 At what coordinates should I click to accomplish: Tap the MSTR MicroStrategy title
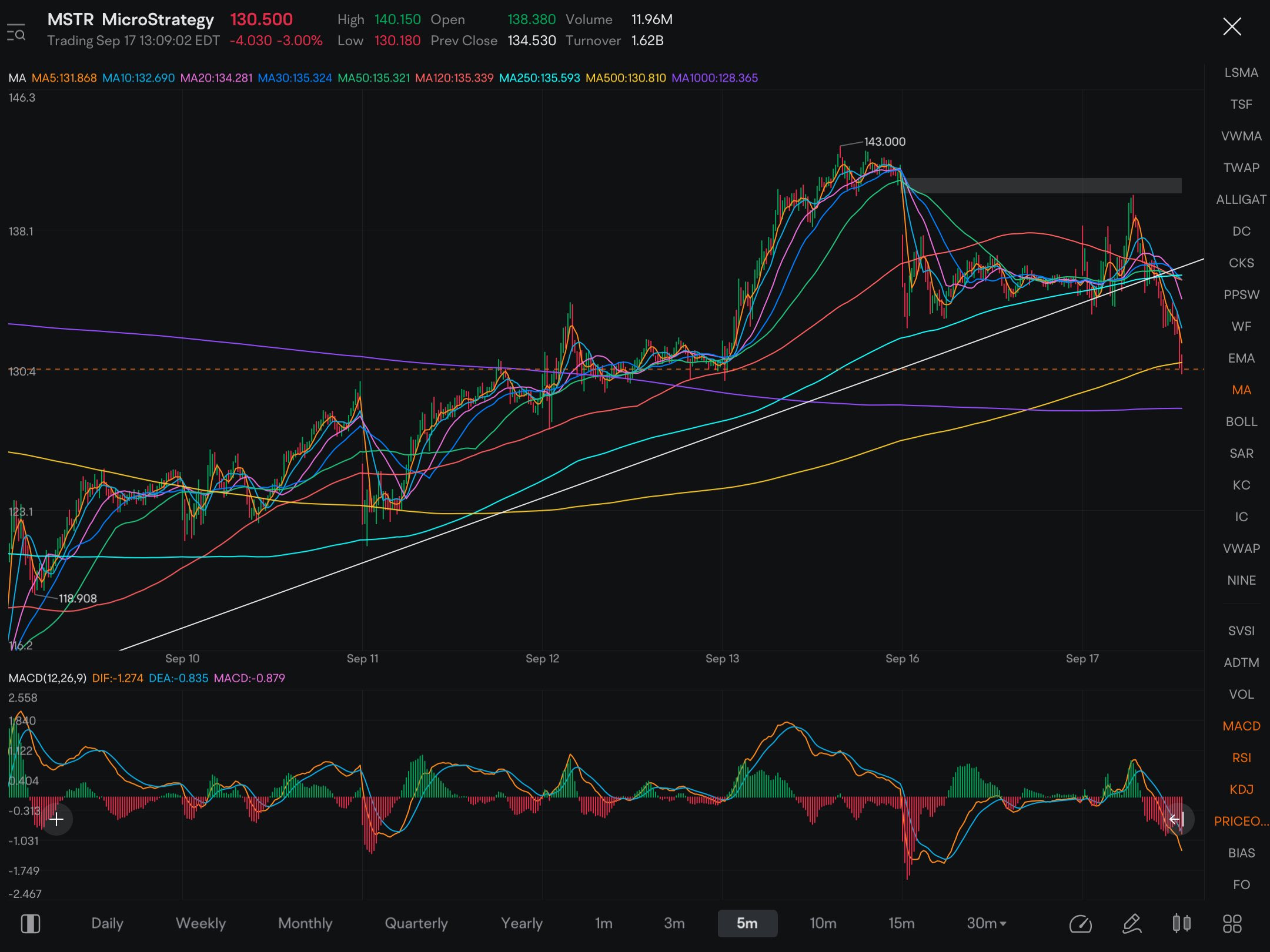point(131,19)
